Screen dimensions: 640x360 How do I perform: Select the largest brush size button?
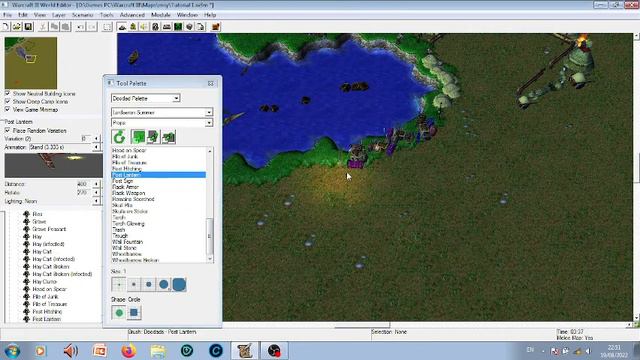(179, 284)
